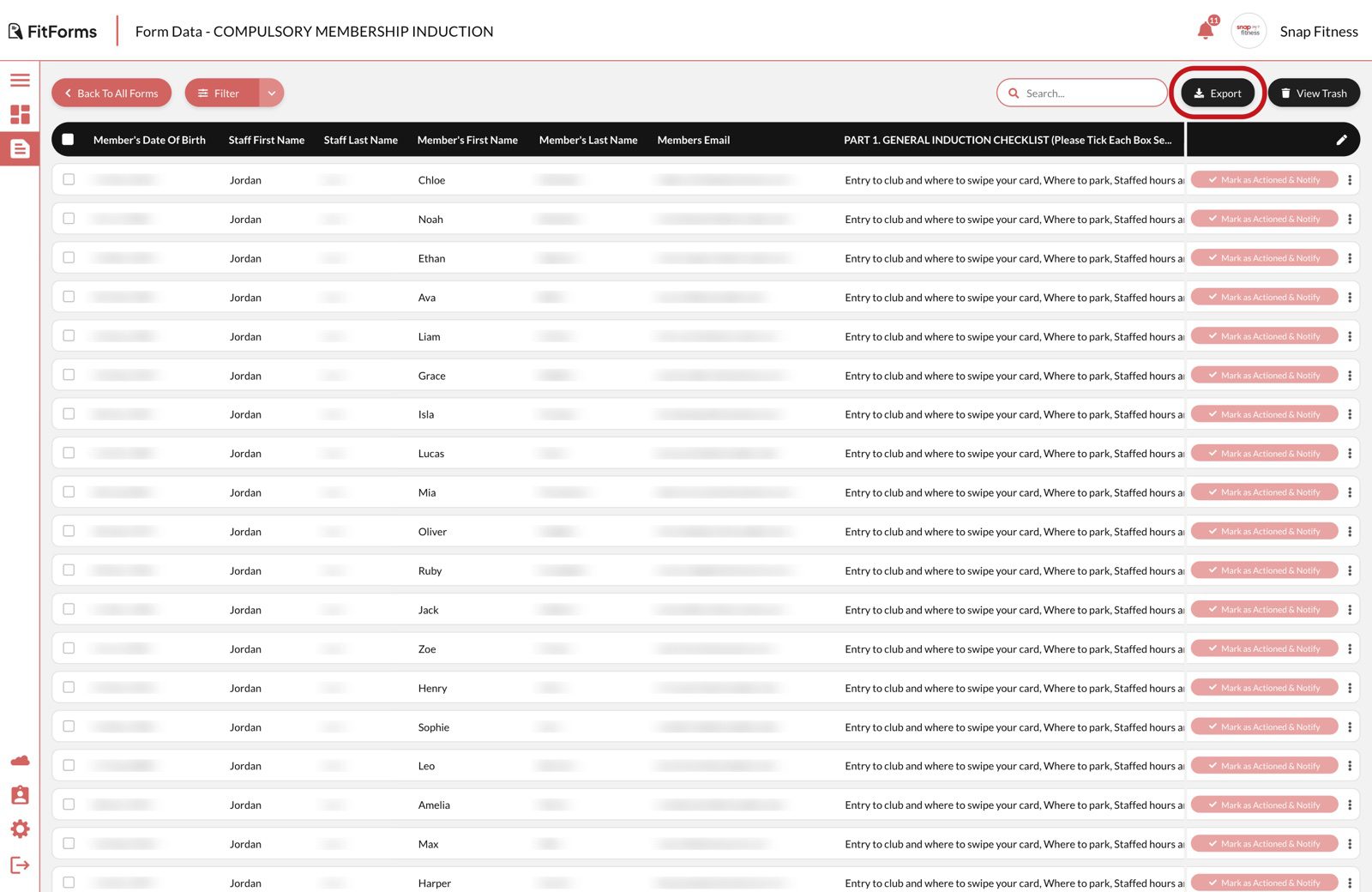Screen dimensions: 1372x892
Task: Open the three-dot menu on Mia's row
Action: 1350,492
